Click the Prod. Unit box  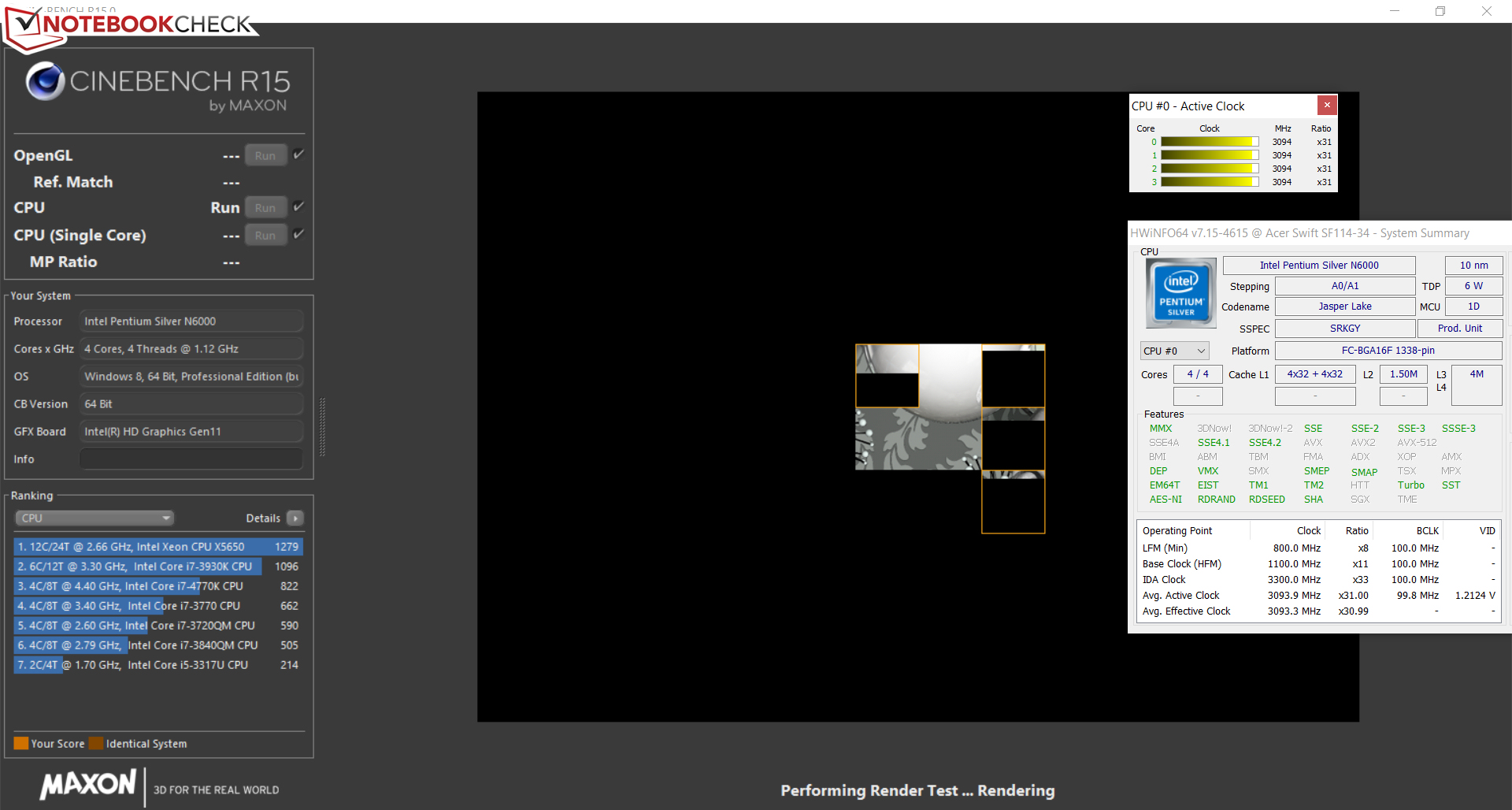1460,329
